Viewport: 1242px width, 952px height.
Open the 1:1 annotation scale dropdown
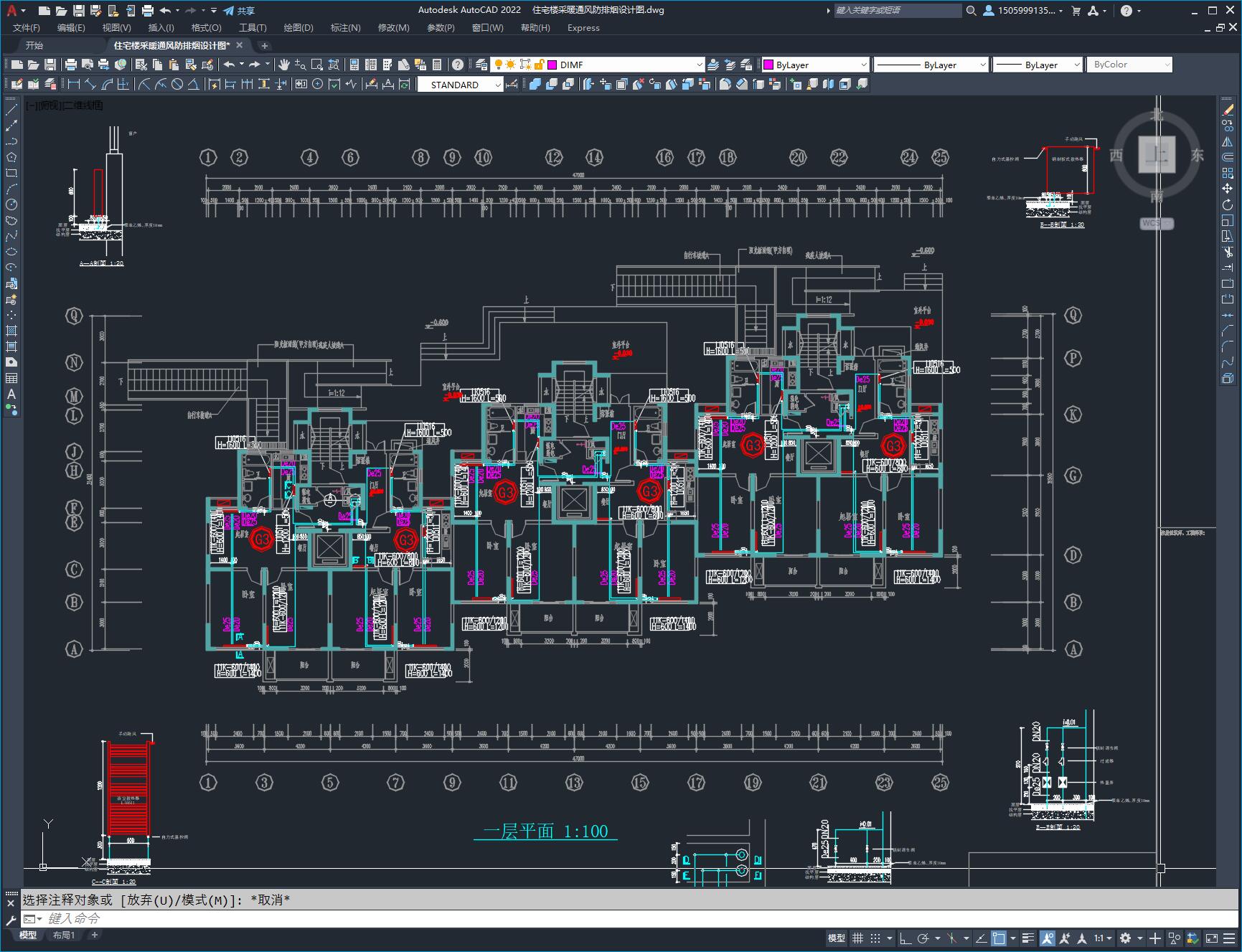tap(1103, 938)
